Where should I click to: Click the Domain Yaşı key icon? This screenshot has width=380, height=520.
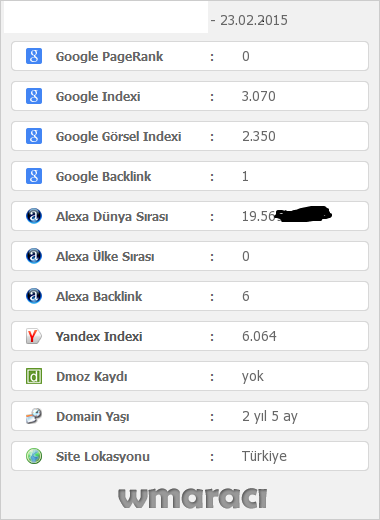[x=34, y=416]
